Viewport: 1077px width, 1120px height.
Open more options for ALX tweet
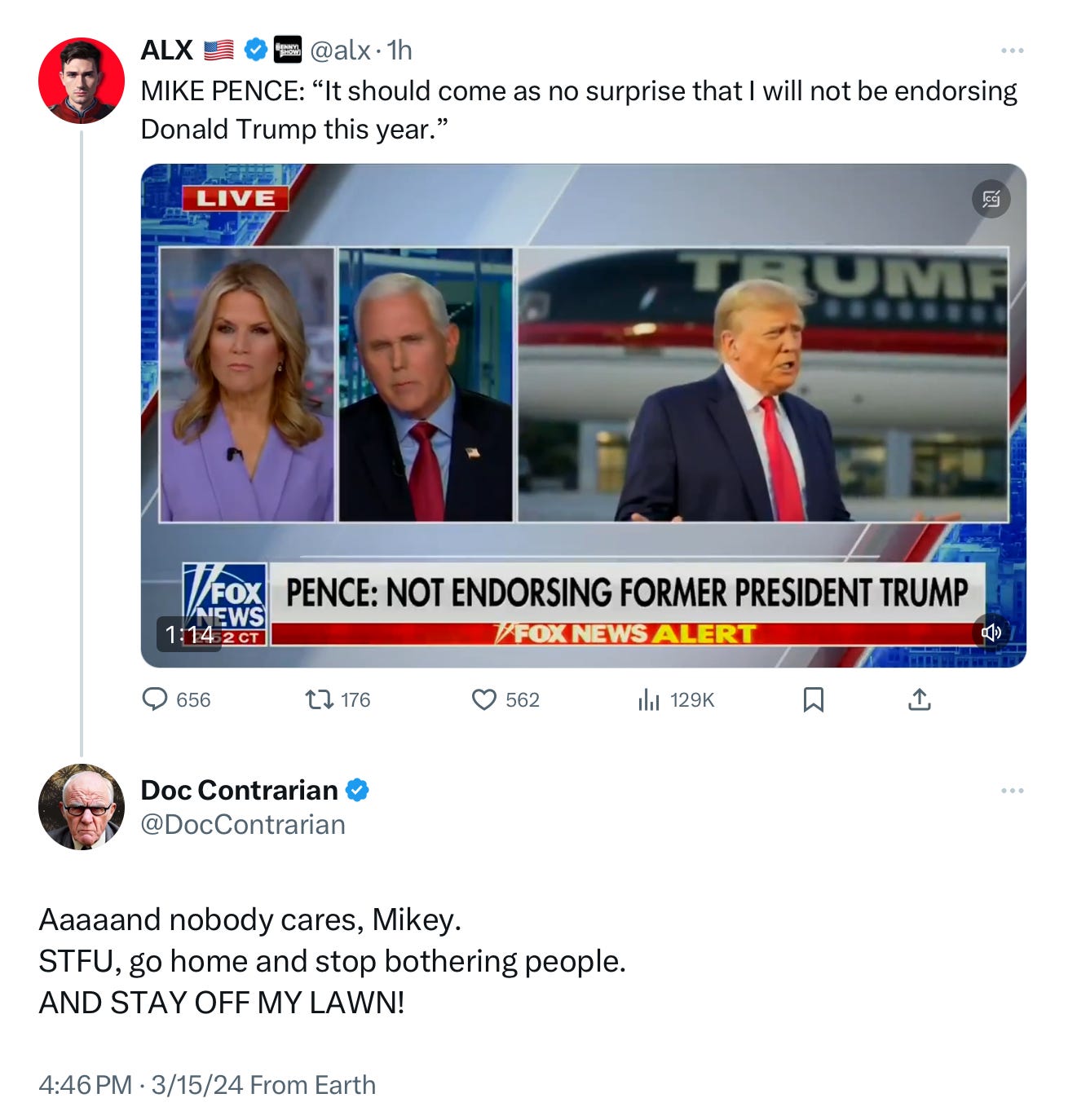1012,51
